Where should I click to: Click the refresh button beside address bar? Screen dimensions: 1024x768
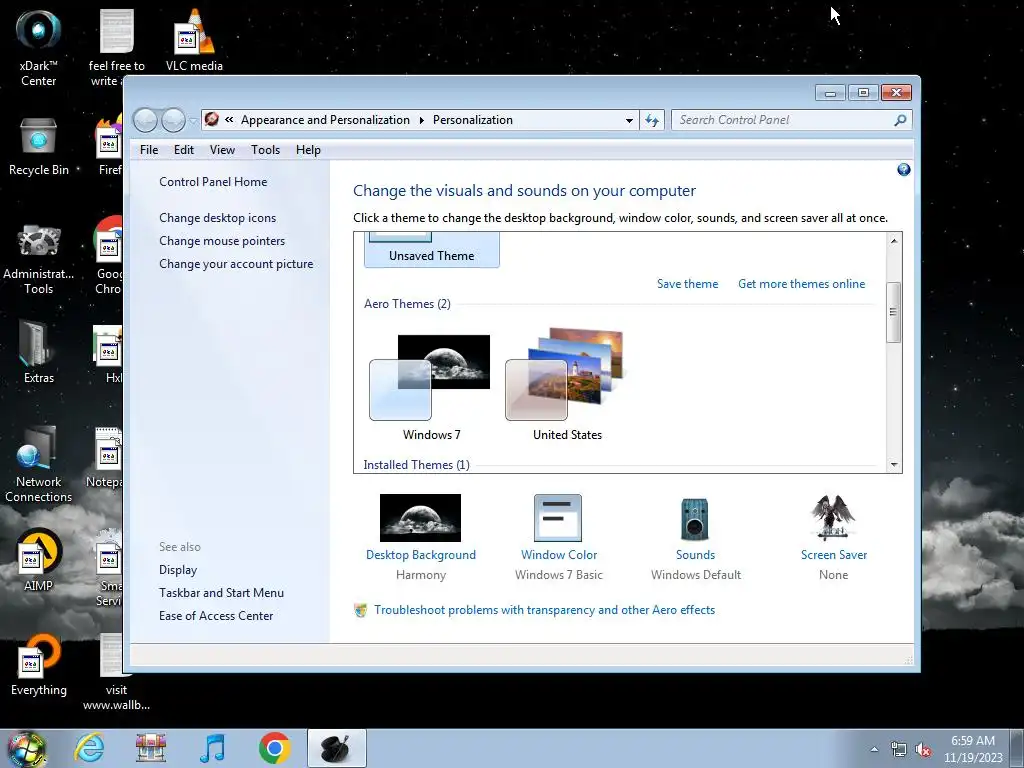[652, 120]
